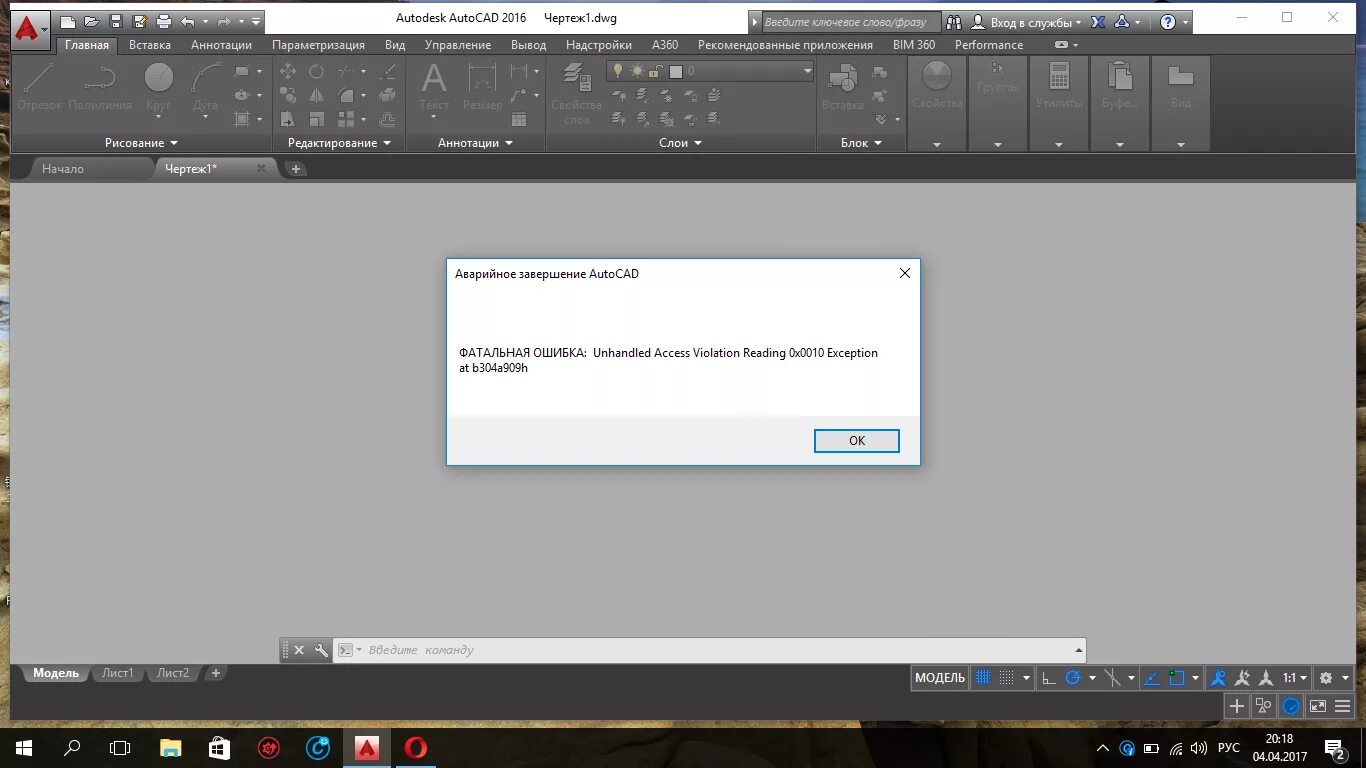This screenshot has height=768, width=1366.
Task: Toggle drawing grid display in status bar
Action: pyautogui.click(x=983, y=678)
